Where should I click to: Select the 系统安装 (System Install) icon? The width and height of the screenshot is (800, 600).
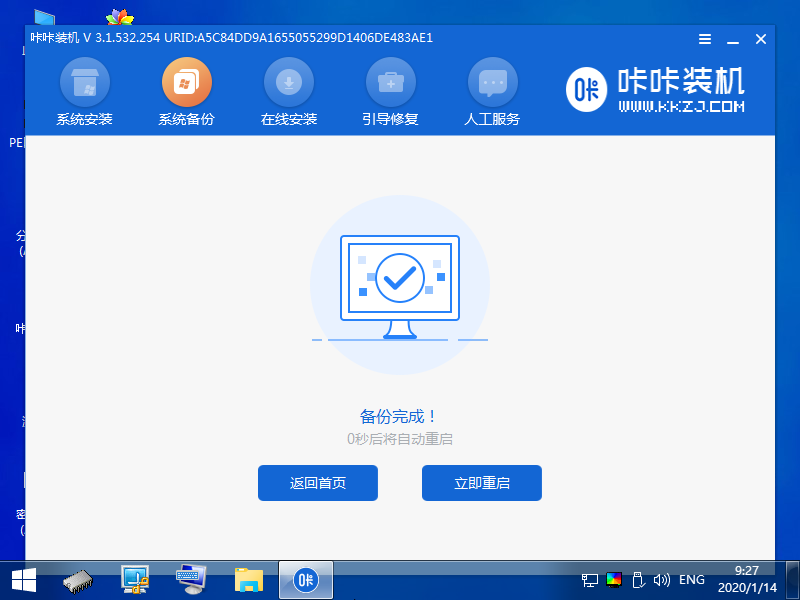tap(85, 90)
